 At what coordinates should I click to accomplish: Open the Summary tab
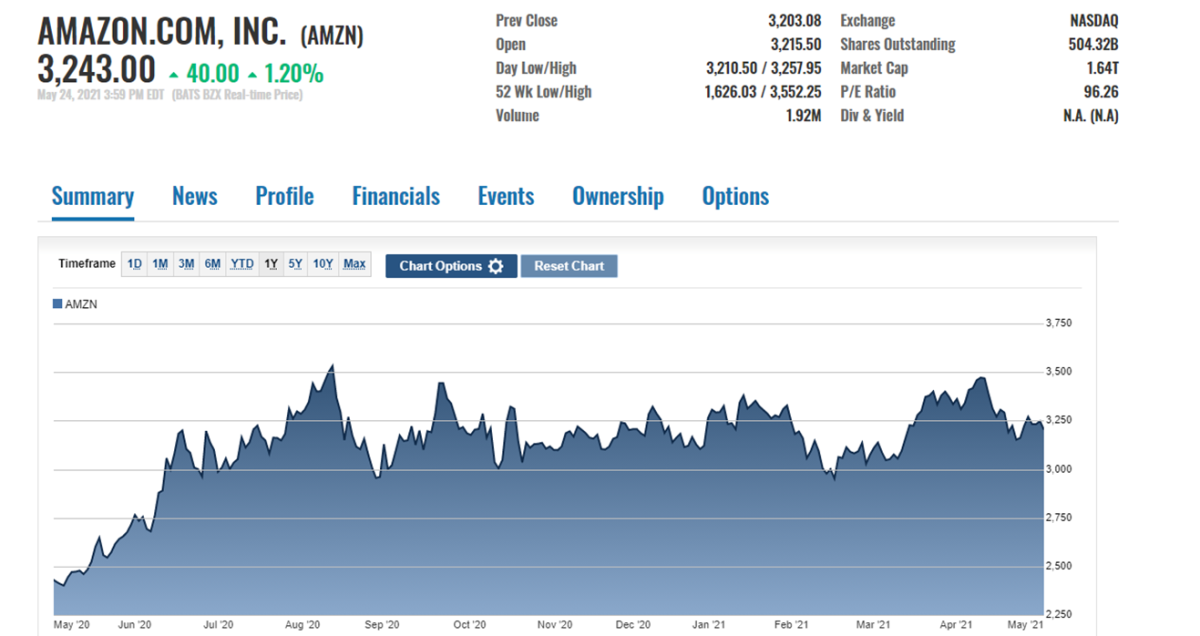point(93,196)
